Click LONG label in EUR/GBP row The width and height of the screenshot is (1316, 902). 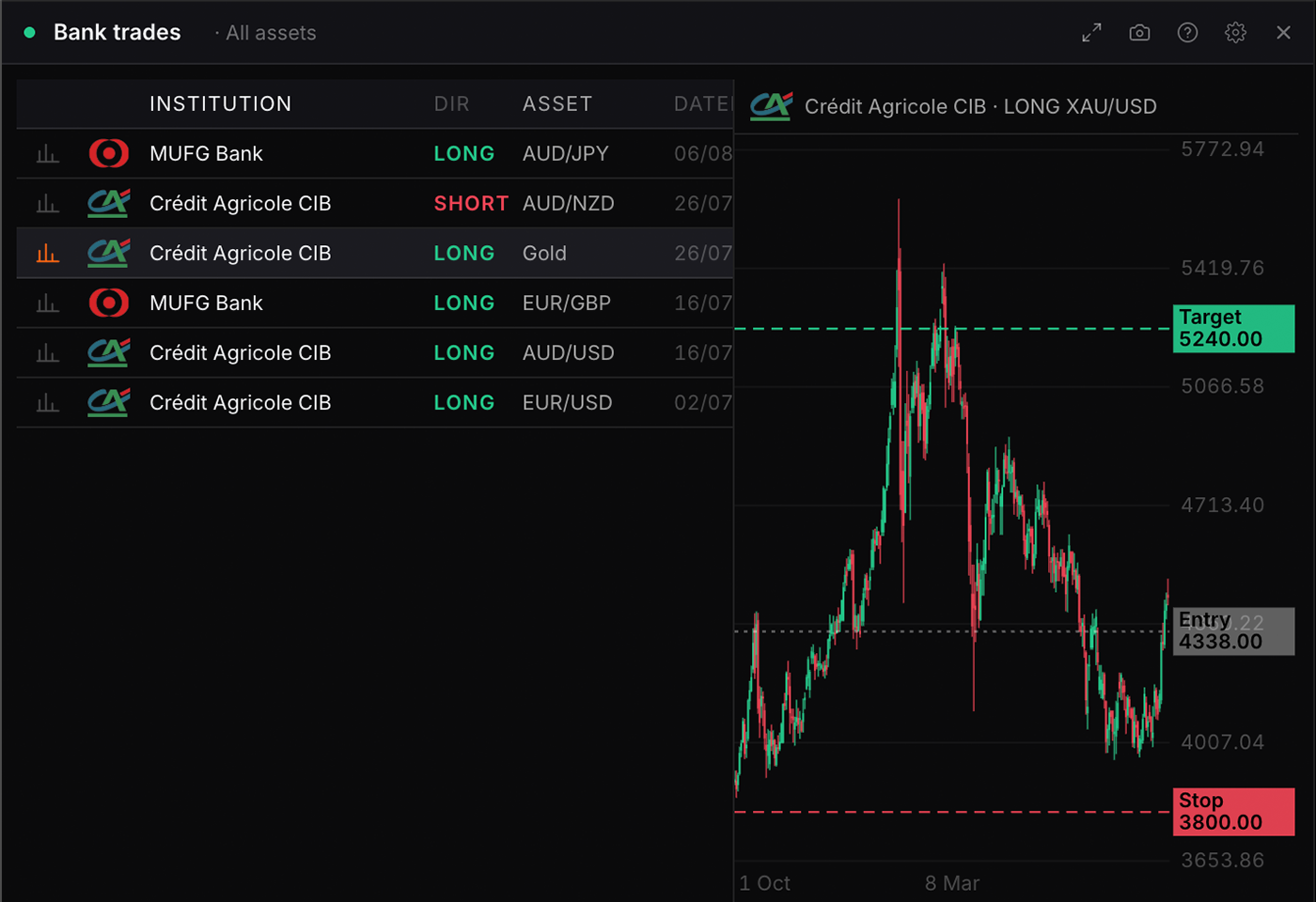click(x=463, y=303)
